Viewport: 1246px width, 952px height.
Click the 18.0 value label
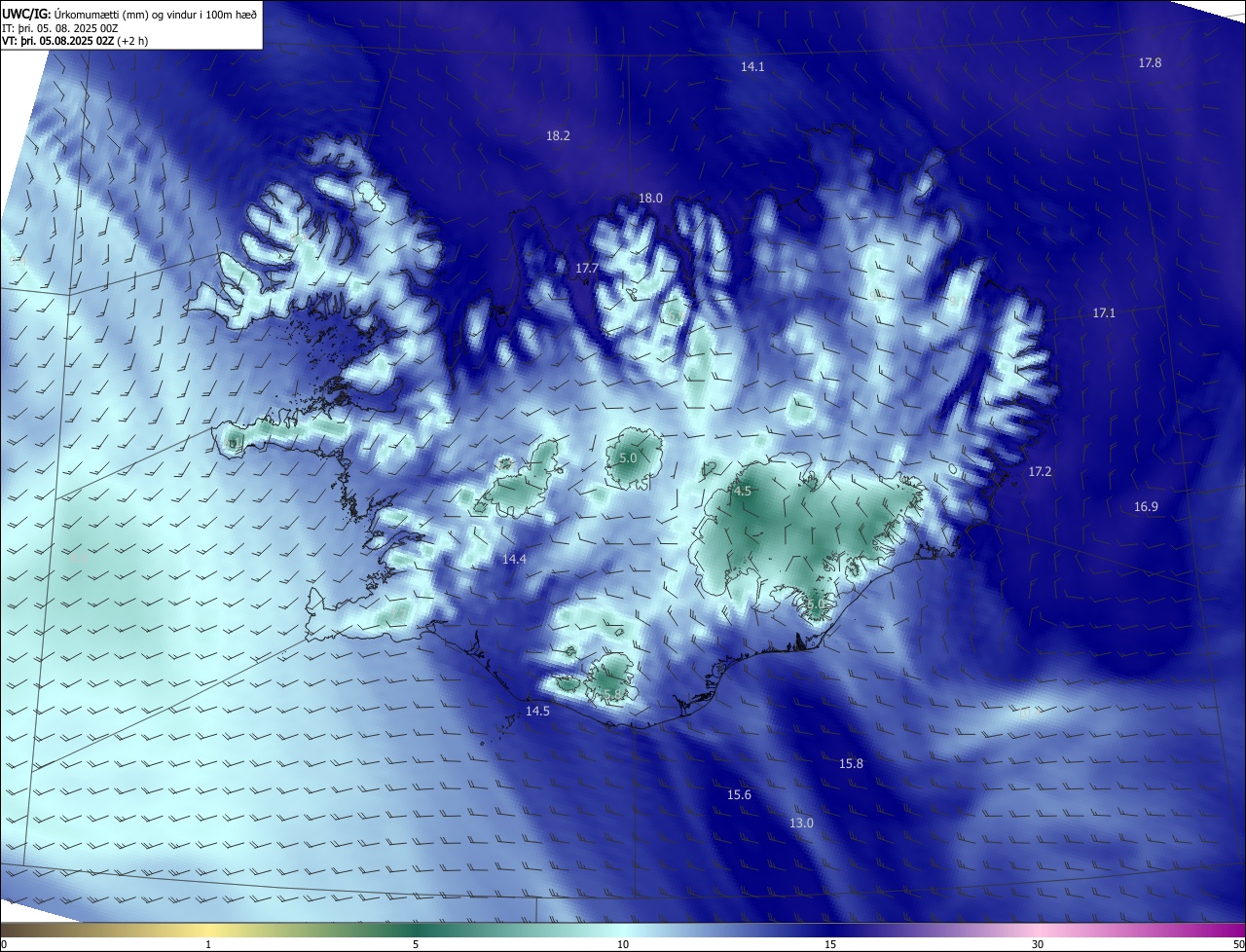(x=650, y=199)
